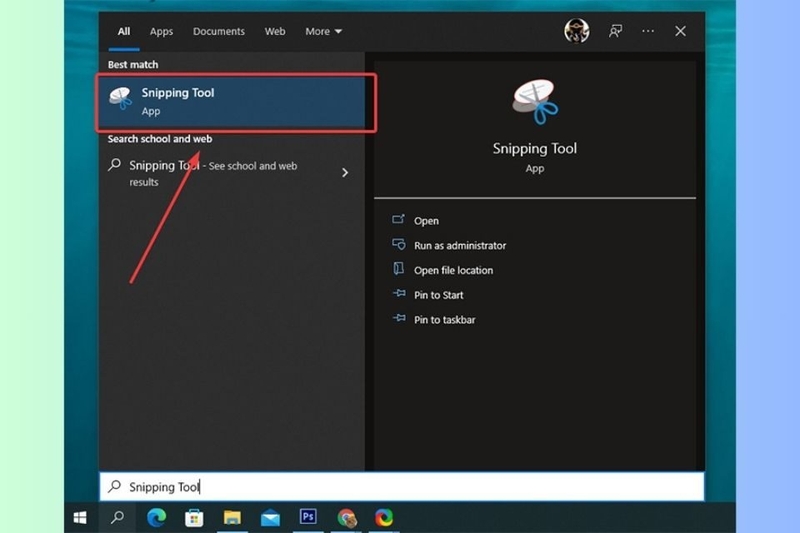
Task: Open Mail from the taskbar
Action: [x=270, y=518]
